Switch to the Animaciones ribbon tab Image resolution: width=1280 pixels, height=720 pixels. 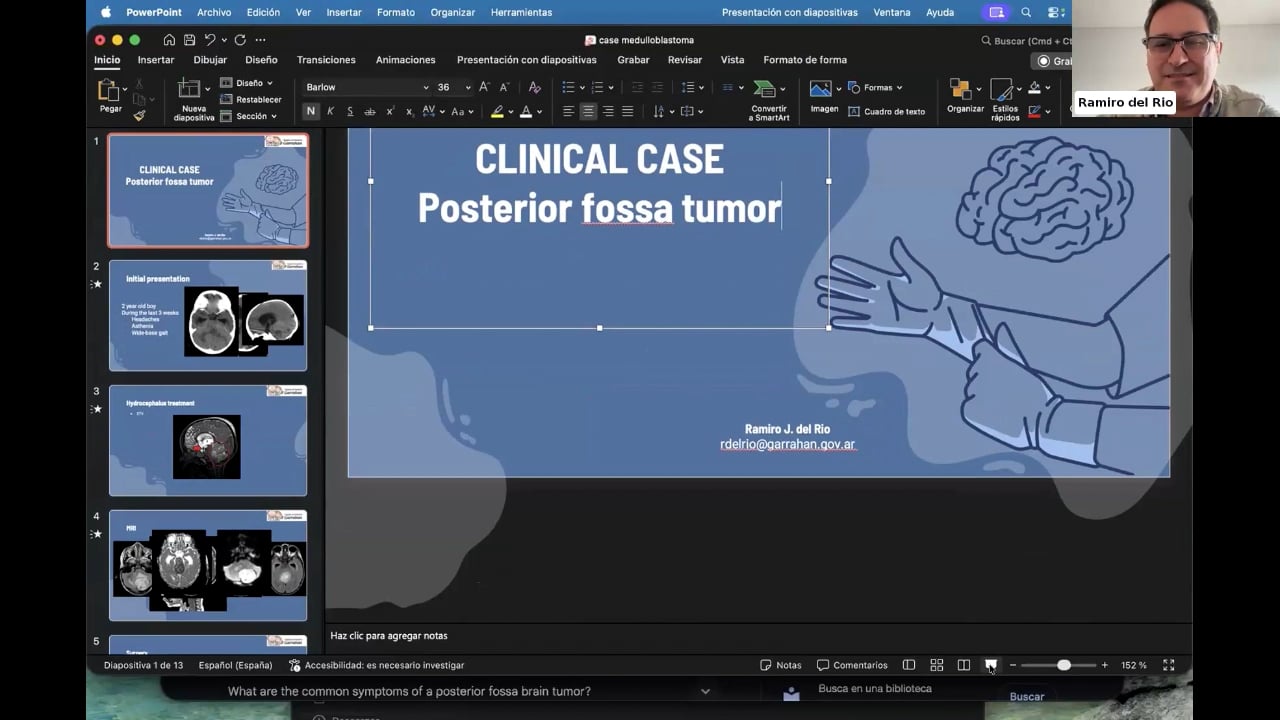pos(405,60)
